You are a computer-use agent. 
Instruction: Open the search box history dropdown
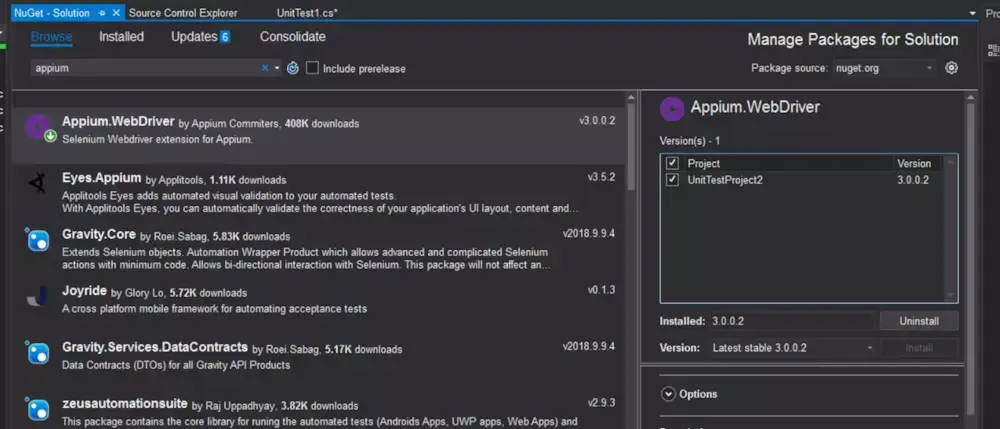click(277, 68)
